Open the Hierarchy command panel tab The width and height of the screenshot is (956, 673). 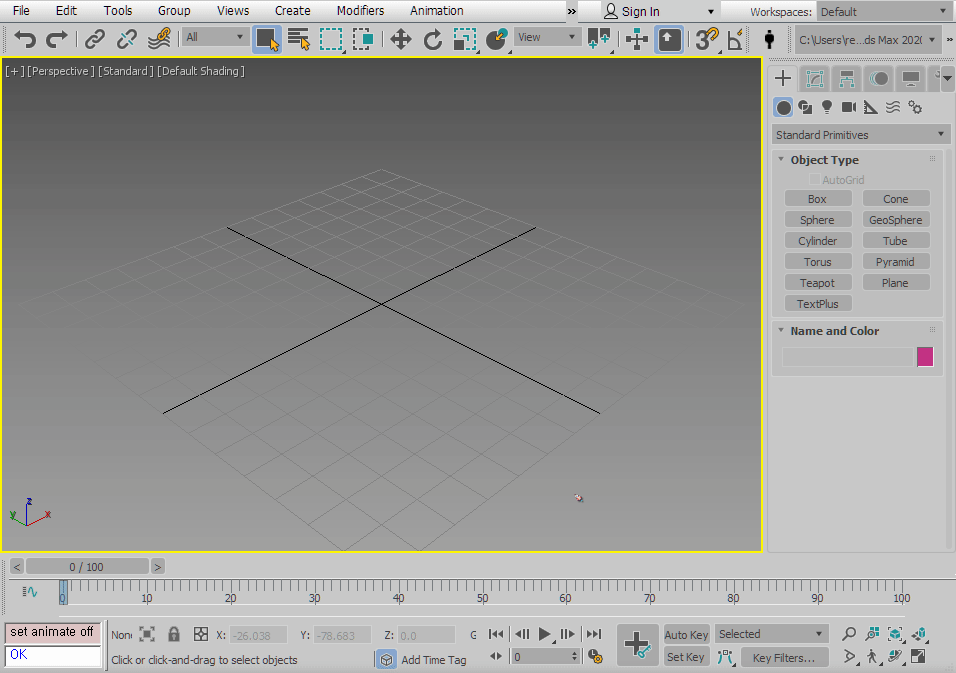click(x=846, y=79)
